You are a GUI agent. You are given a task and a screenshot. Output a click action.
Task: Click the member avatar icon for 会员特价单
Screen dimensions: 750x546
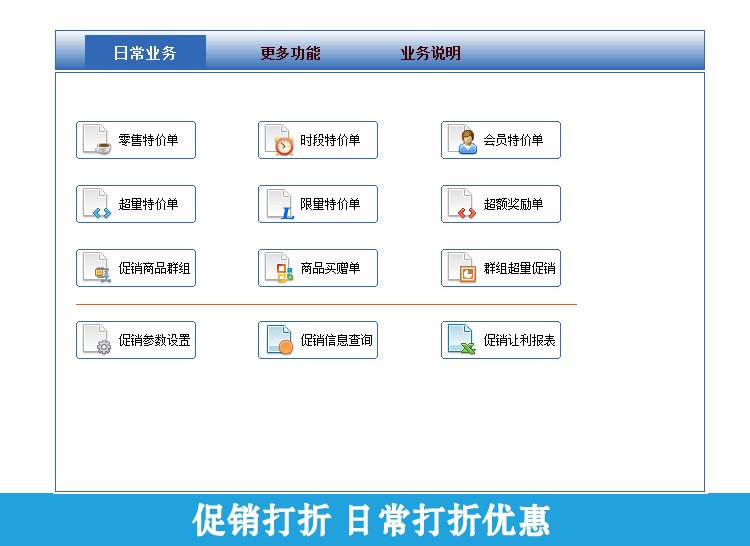463,140
